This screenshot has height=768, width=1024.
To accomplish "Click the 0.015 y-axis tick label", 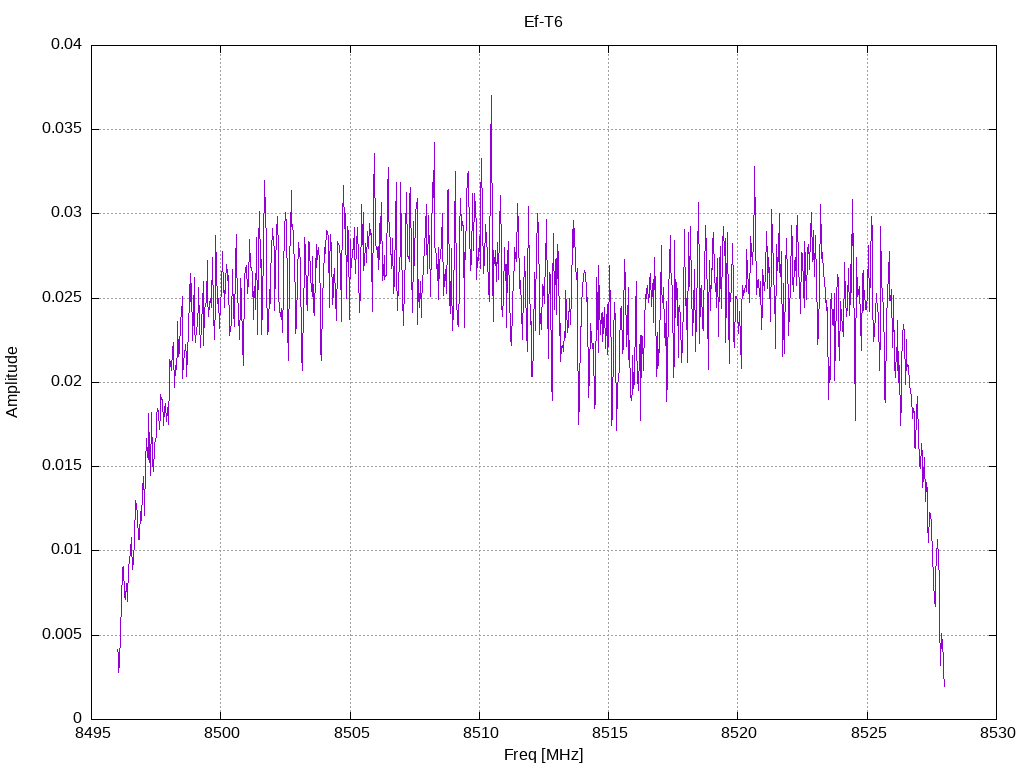I will (x=62, y=466).
